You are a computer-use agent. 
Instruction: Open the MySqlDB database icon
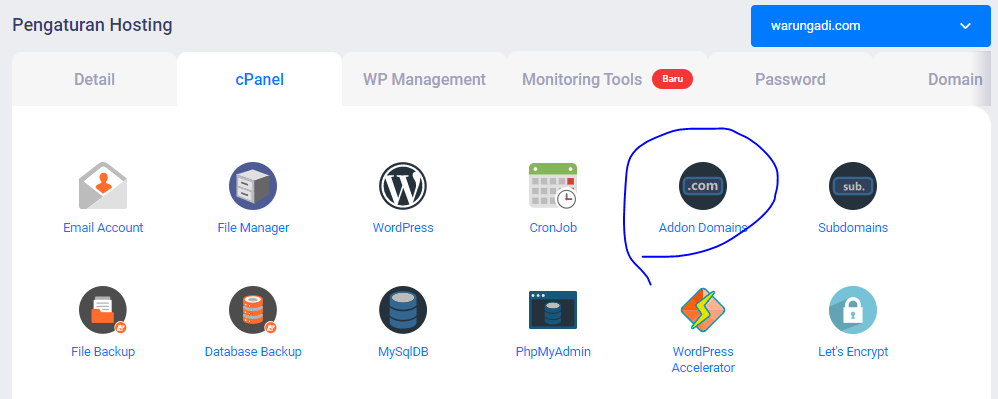coord(403,310)
